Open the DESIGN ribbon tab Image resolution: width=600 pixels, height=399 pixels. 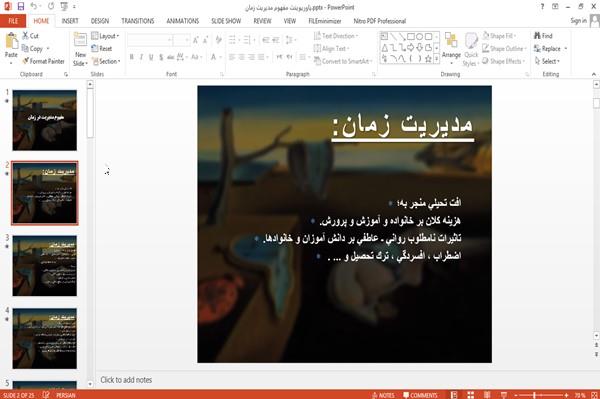click(99, 21)
